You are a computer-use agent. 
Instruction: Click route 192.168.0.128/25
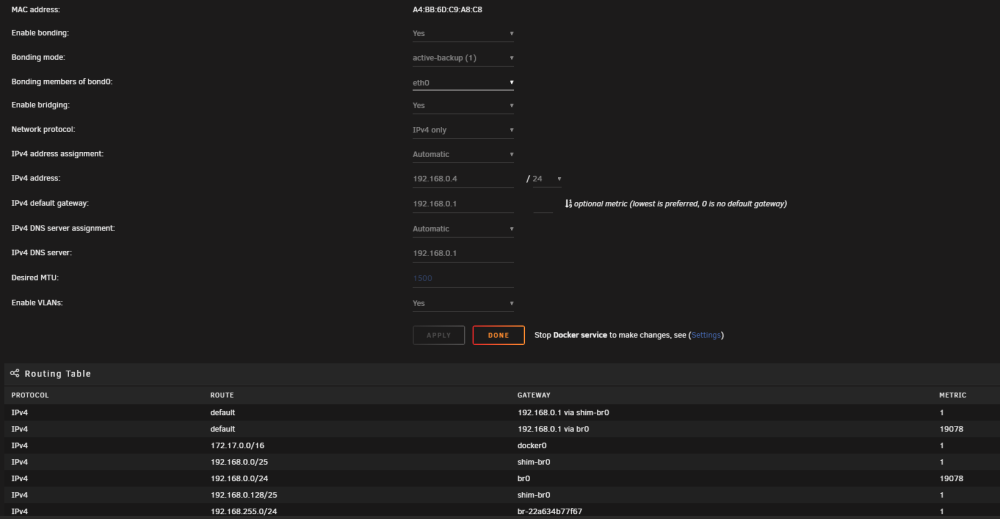pyautogui.click(x=244, y=495)
